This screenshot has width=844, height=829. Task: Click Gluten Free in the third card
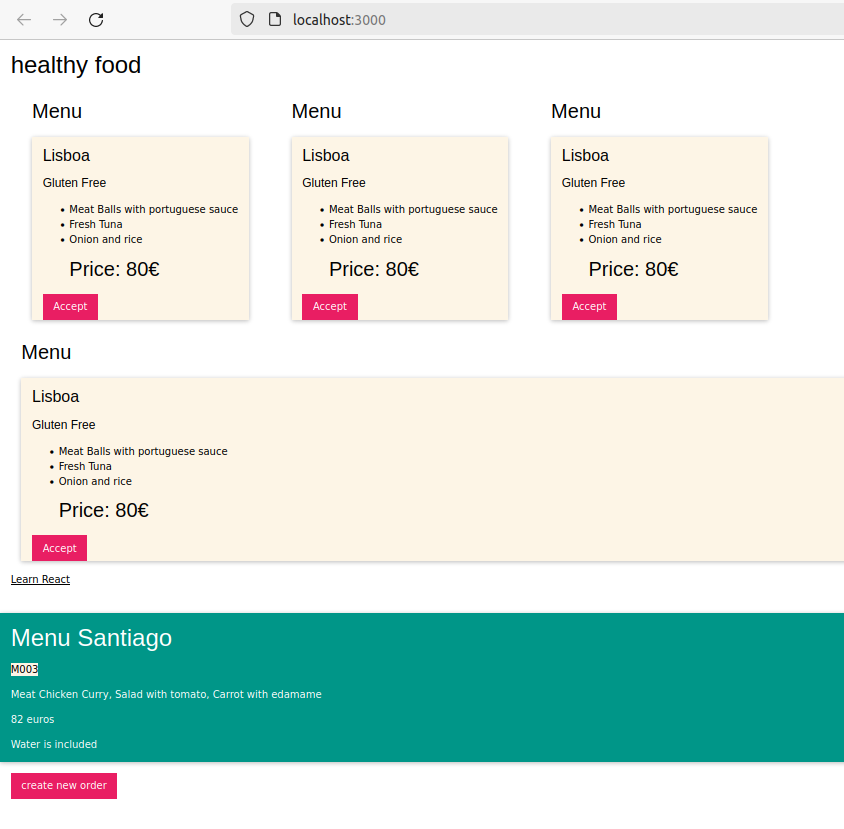tap(593, 183)
